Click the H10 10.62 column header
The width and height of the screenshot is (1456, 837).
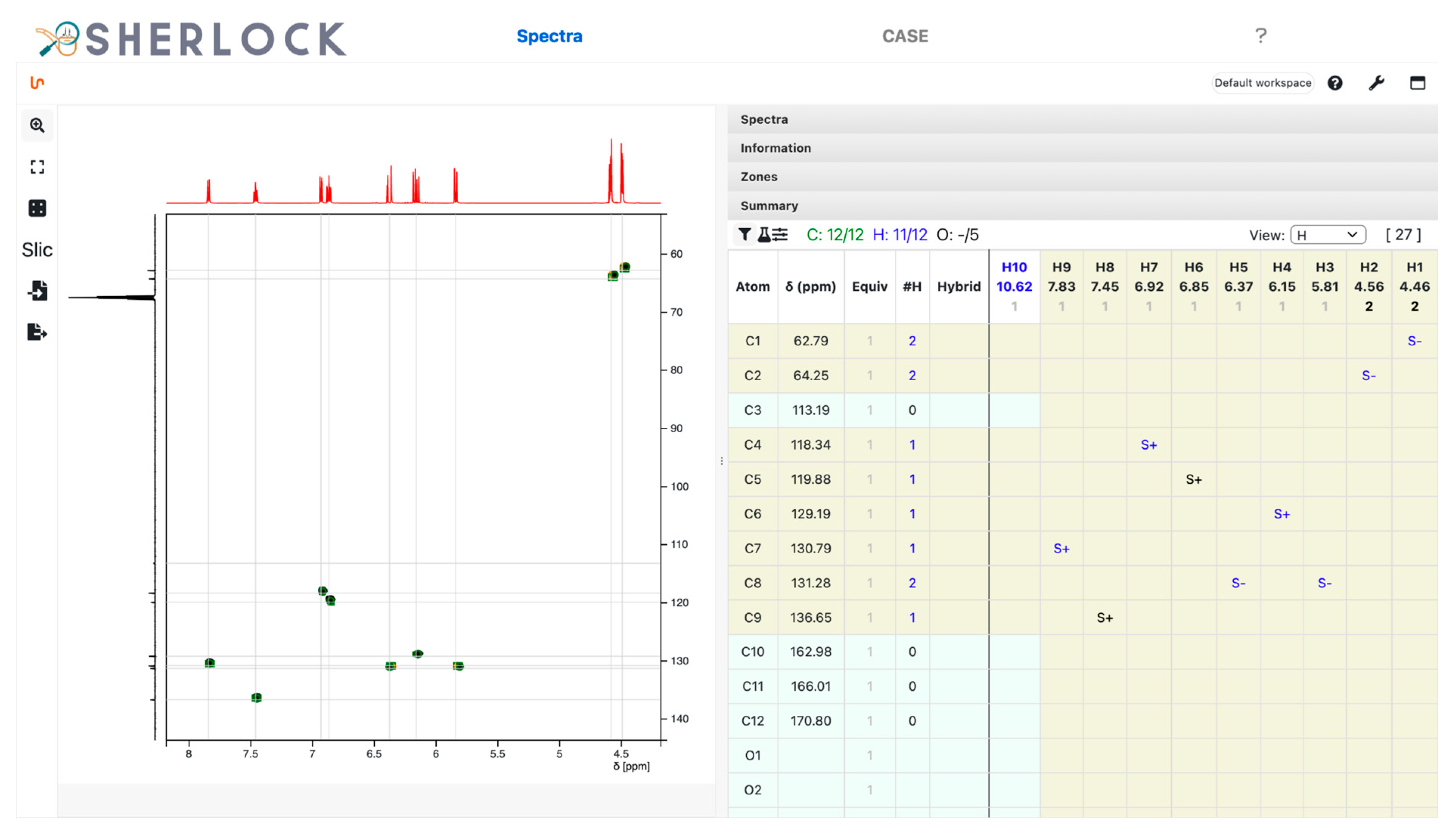[1014, 286]
